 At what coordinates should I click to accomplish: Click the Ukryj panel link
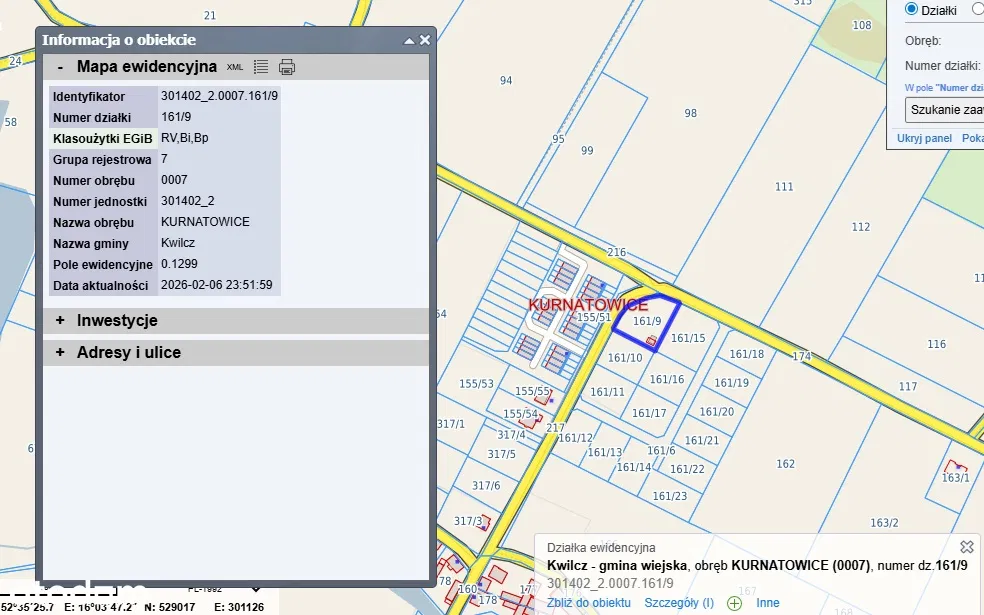pyautogui.click(x=924, y=138)
